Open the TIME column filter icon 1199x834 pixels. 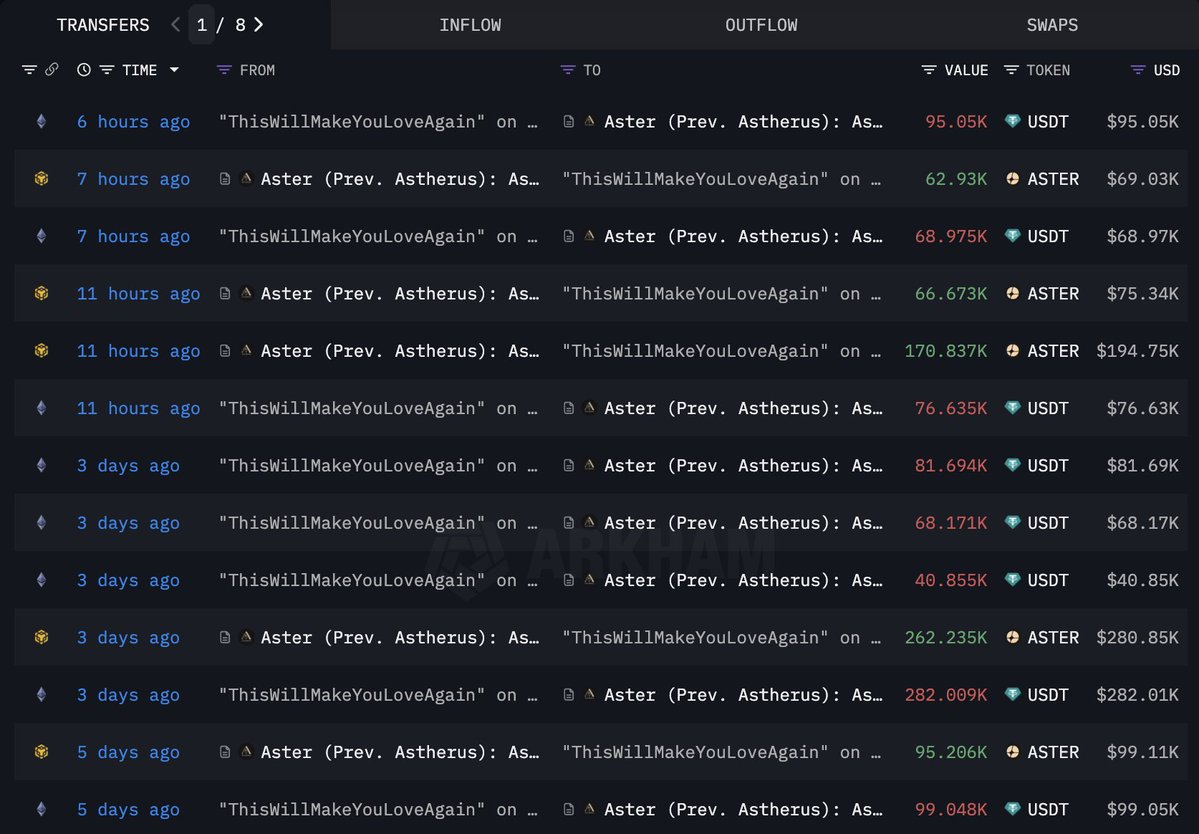pos(106,70)
